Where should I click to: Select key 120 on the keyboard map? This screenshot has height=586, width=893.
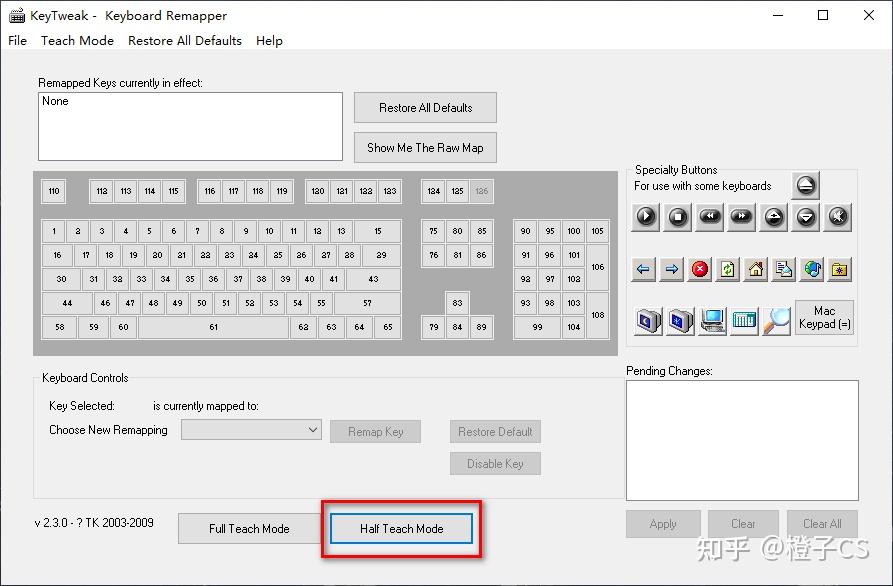(x=318, y=191)
